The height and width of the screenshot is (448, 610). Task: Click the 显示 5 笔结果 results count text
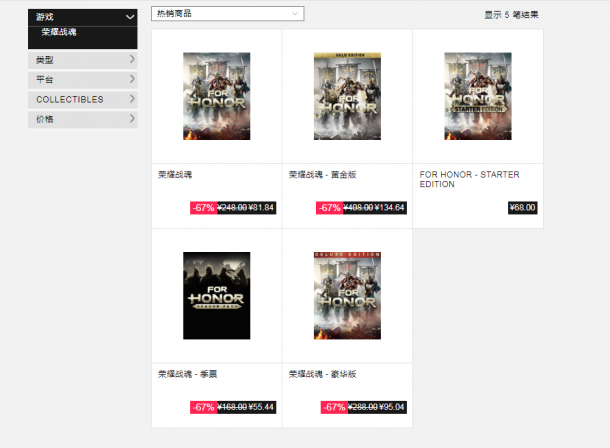click(511, 15)
